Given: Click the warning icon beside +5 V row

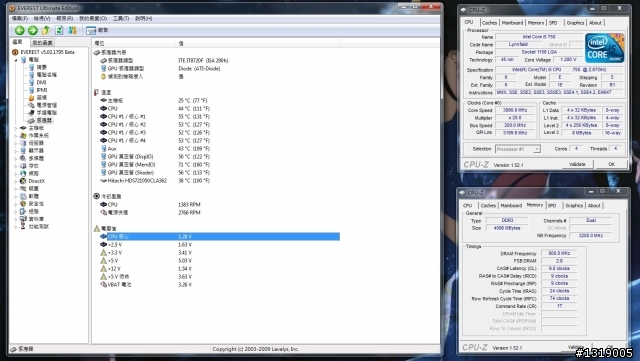Looking at the screenshot, I should pos(103,261).
